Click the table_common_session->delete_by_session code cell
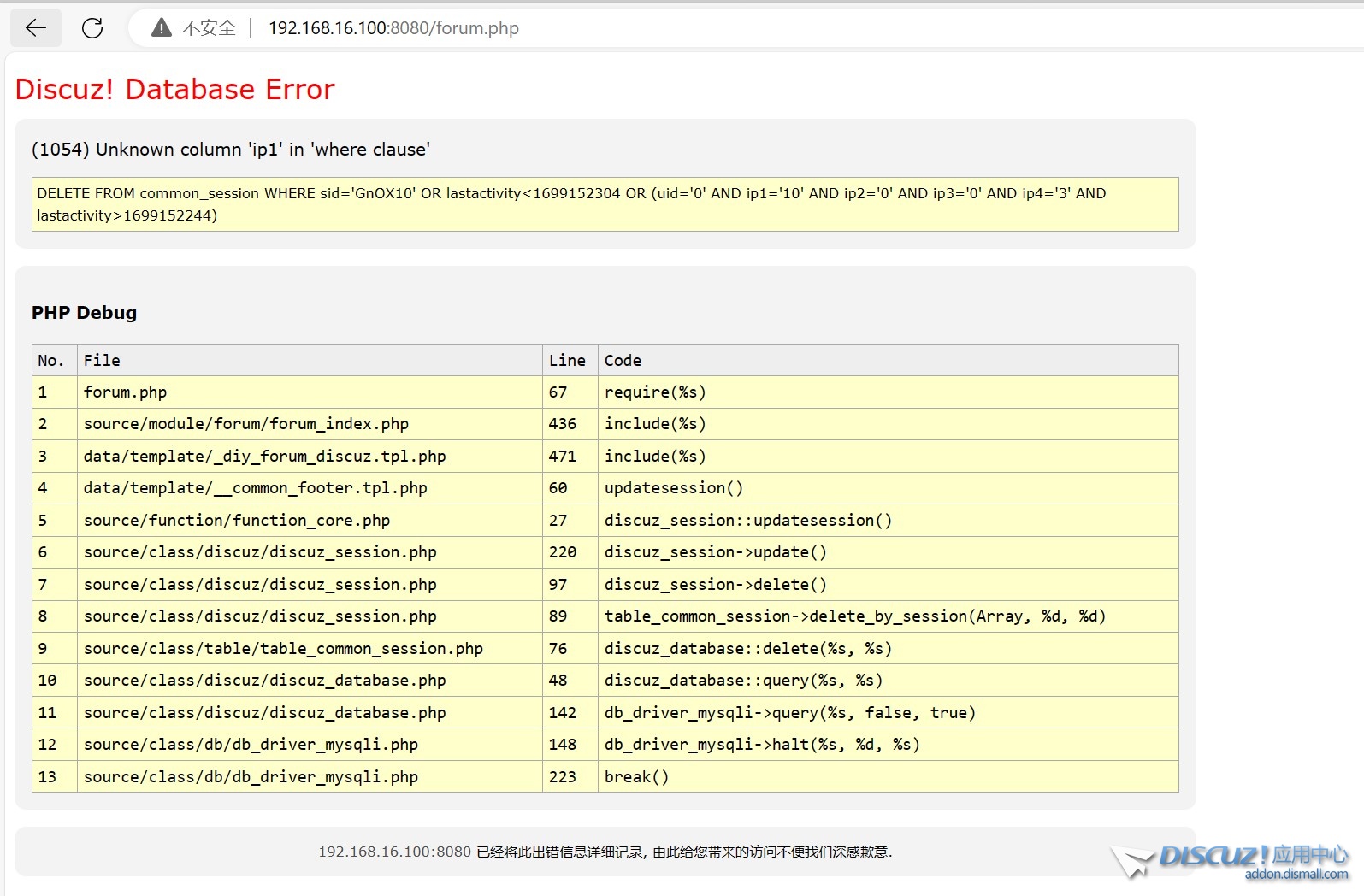1364x896 pixels. (854, 616)
